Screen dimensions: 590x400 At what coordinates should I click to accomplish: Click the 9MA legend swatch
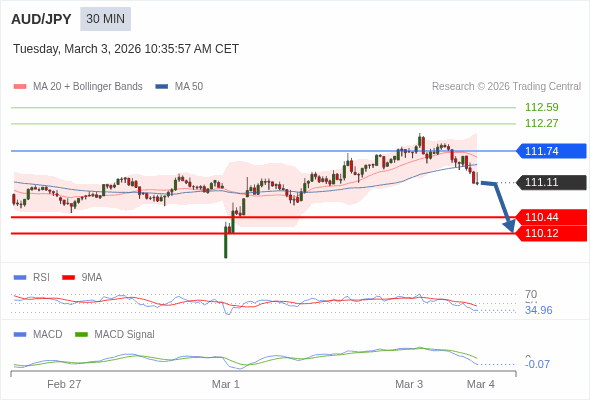[68, 278]
